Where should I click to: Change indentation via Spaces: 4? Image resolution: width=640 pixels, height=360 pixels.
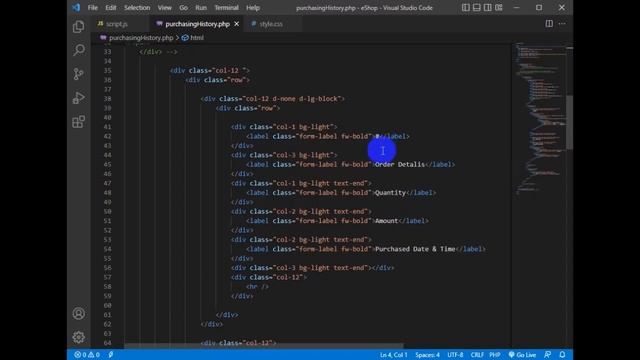(427, 355)
